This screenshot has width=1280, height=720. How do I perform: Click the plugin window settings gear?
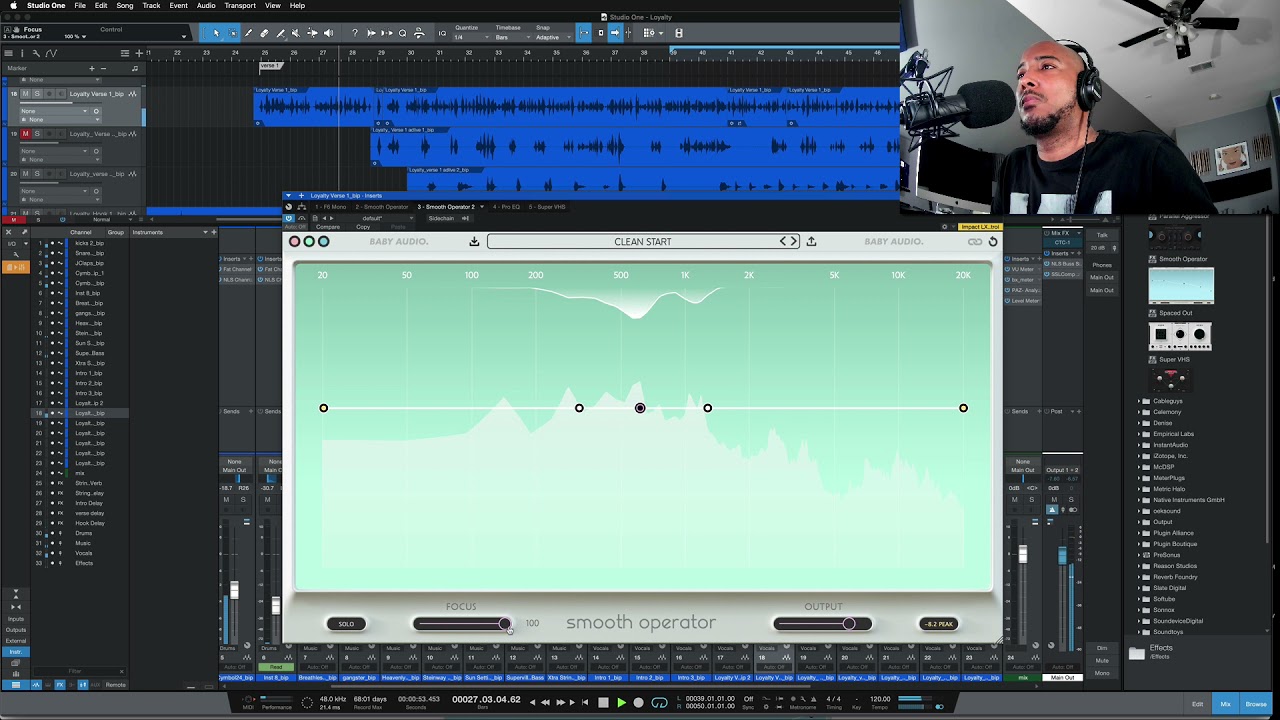tap(945, 227)
